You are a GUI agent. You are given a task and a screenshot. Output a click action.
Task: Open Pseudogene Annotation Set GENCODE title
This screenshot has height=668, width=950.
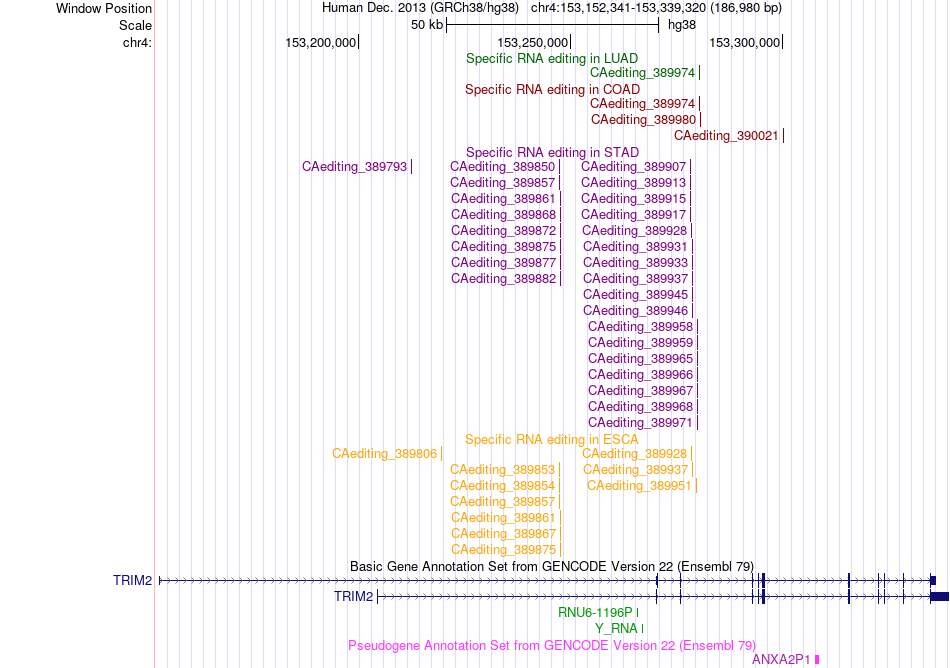(552, 646)
